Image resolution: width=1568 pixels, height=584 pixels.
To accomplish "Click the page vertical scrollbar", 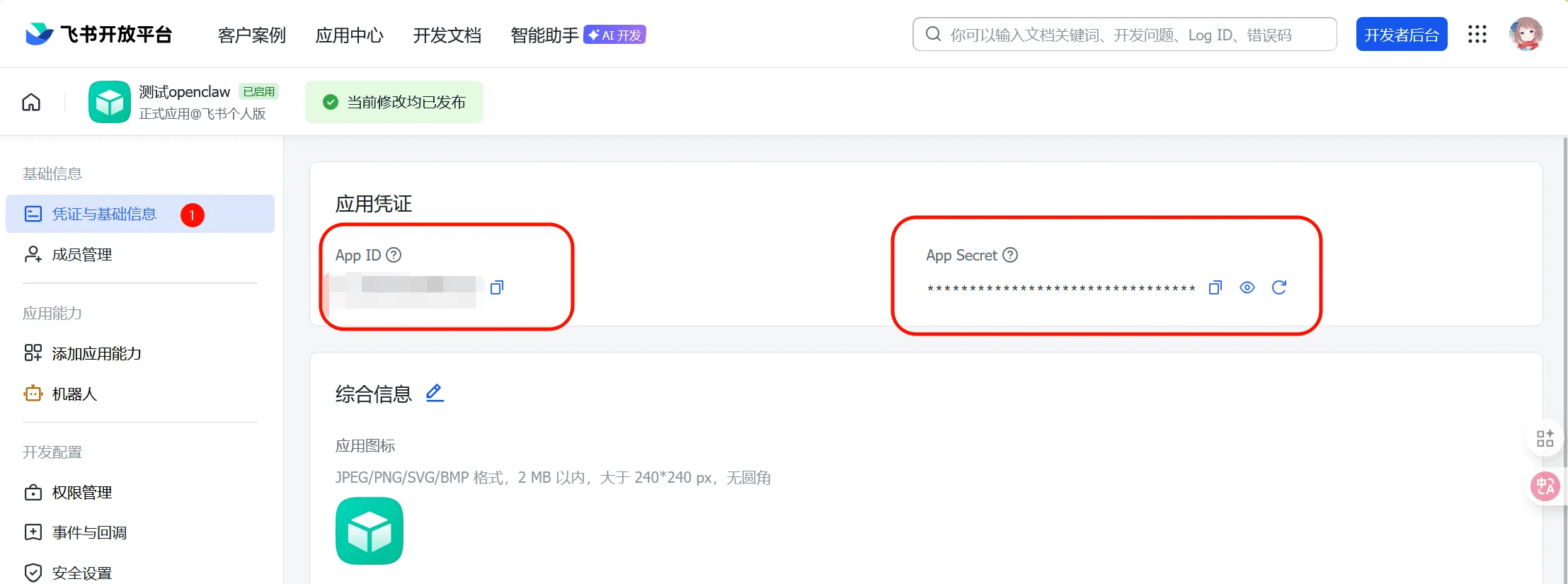I will [1564, 360].
